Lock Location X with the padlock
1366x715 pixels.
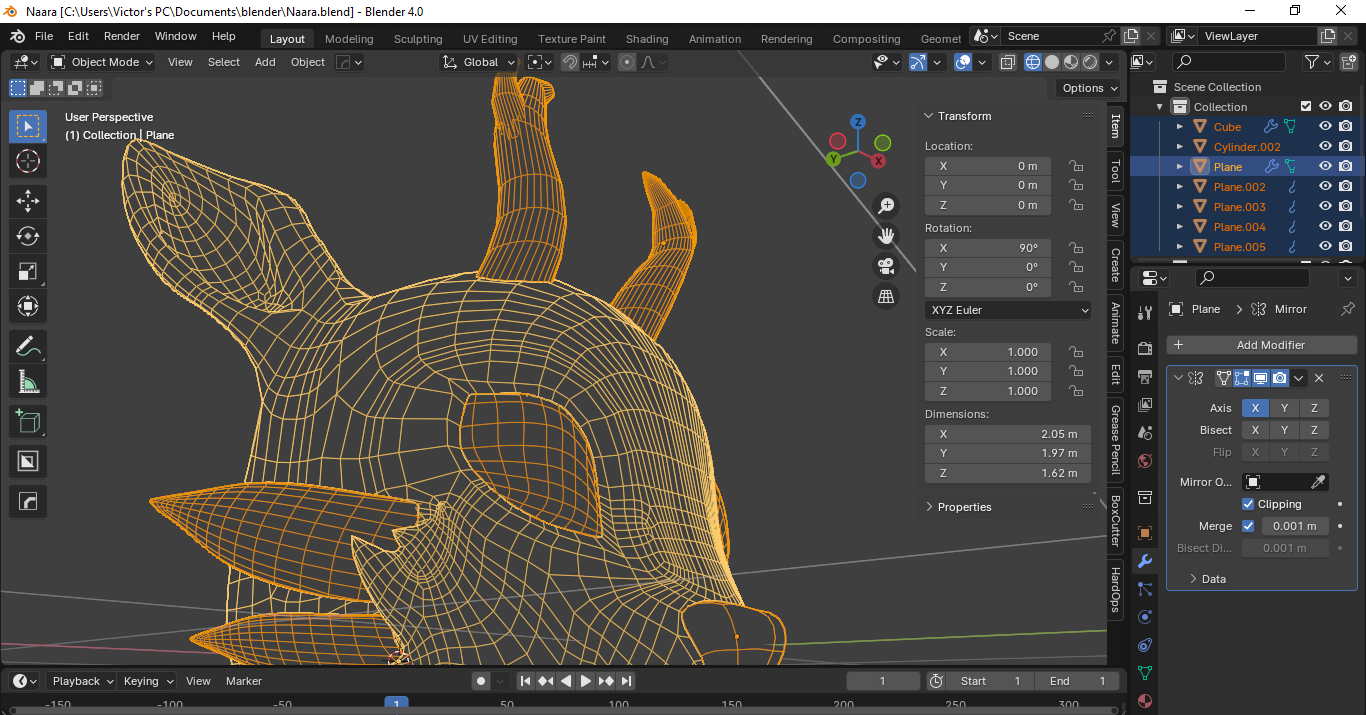pyautogui.click(x=1076, y=166)
